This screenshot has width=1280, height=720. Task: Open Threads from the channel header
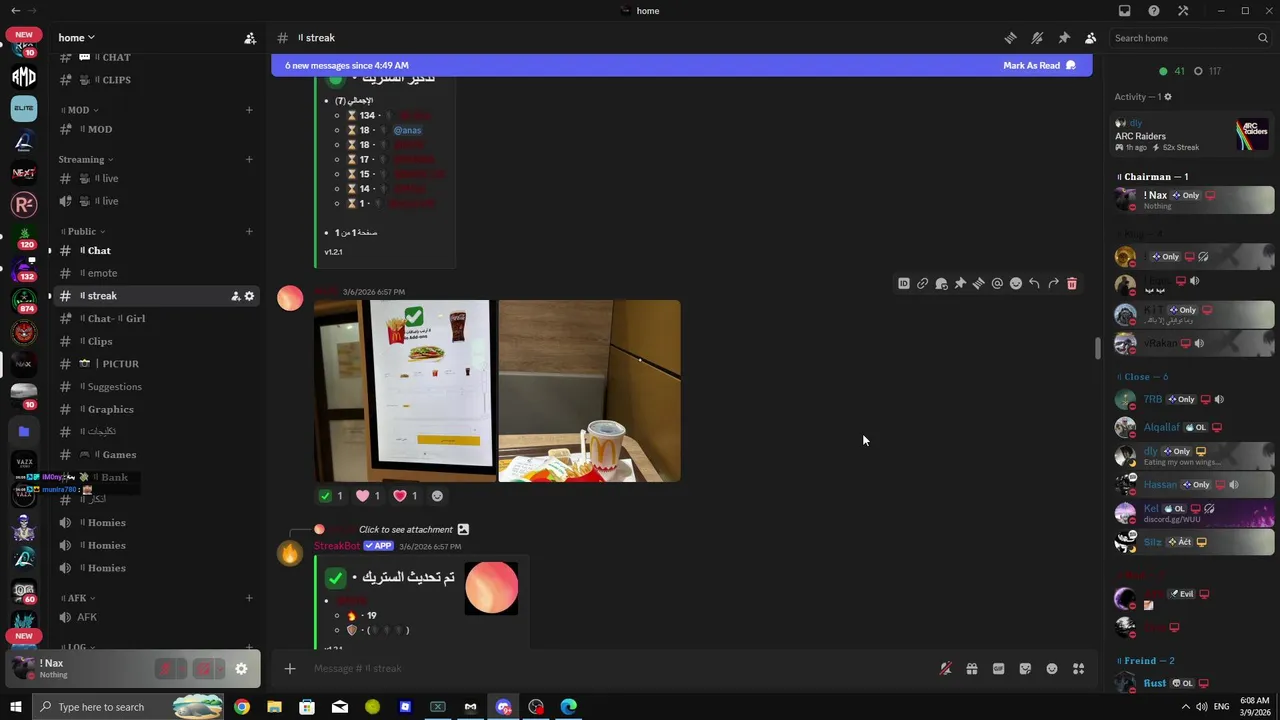coord(1010,38)
